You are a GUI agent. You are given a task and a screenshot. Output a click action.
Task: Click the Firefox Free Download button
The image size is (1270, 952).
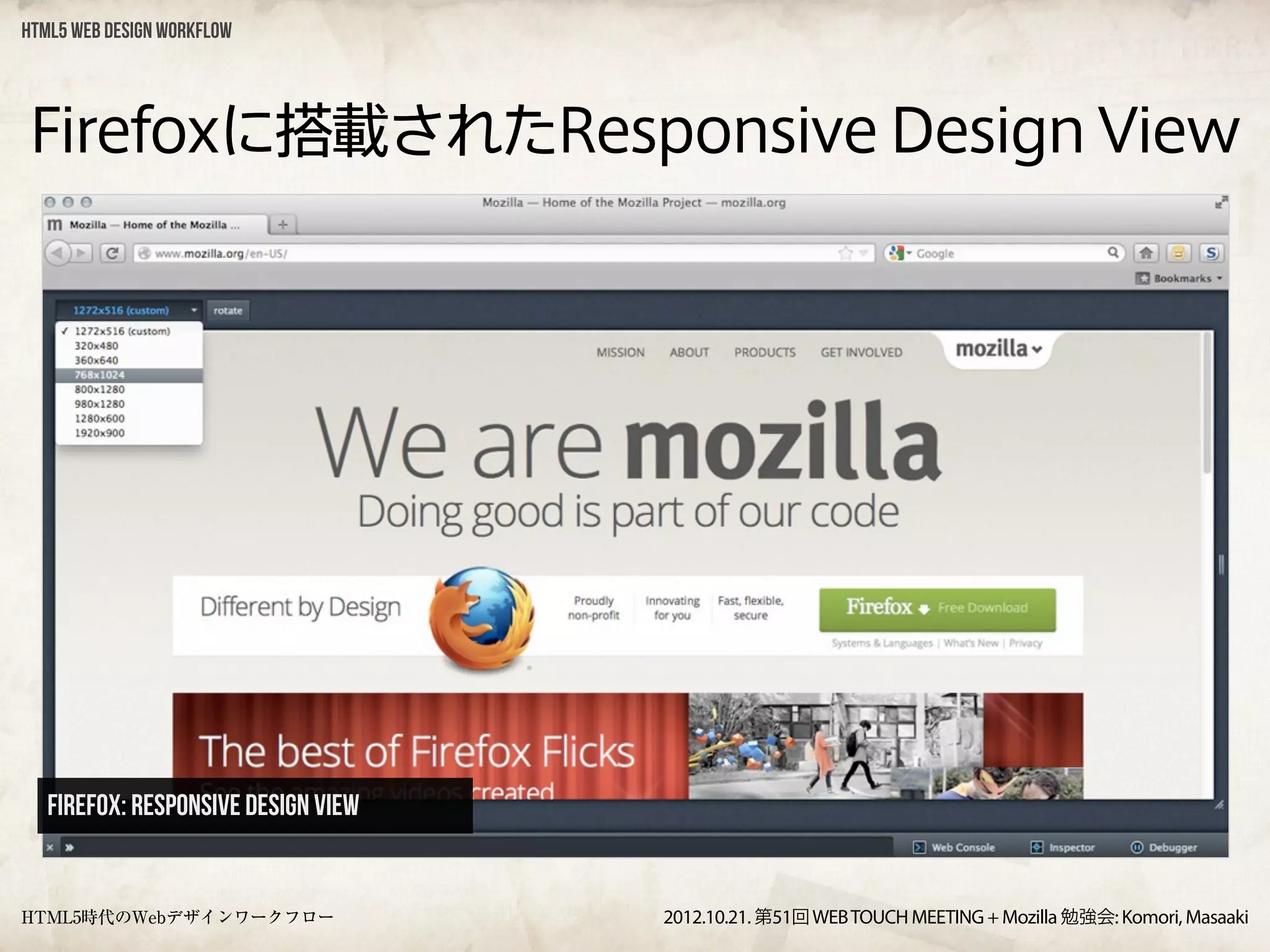tap(937, 609)
